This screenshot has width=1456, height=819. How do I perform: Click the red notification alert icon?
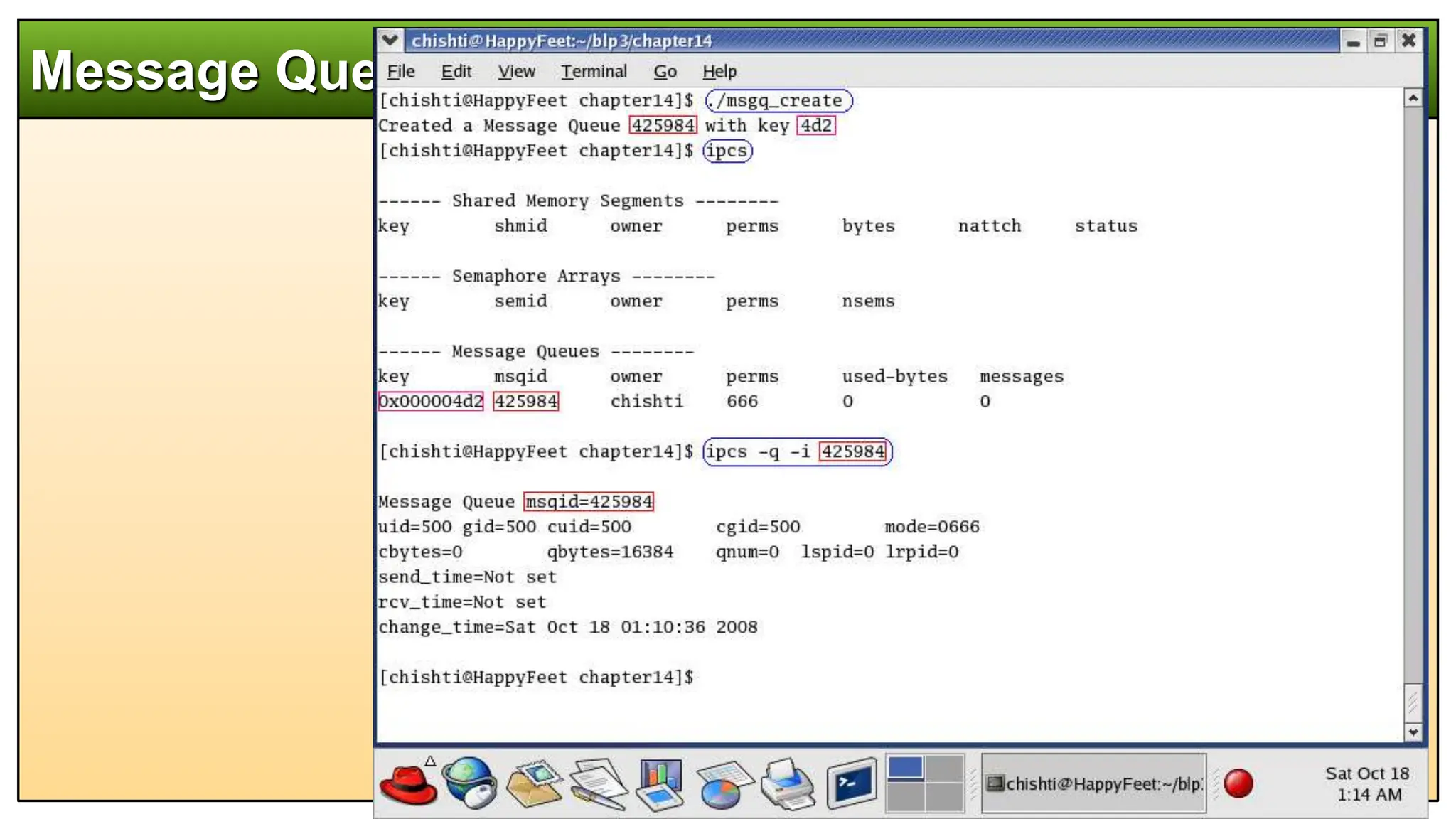[x=1238, y=783]
